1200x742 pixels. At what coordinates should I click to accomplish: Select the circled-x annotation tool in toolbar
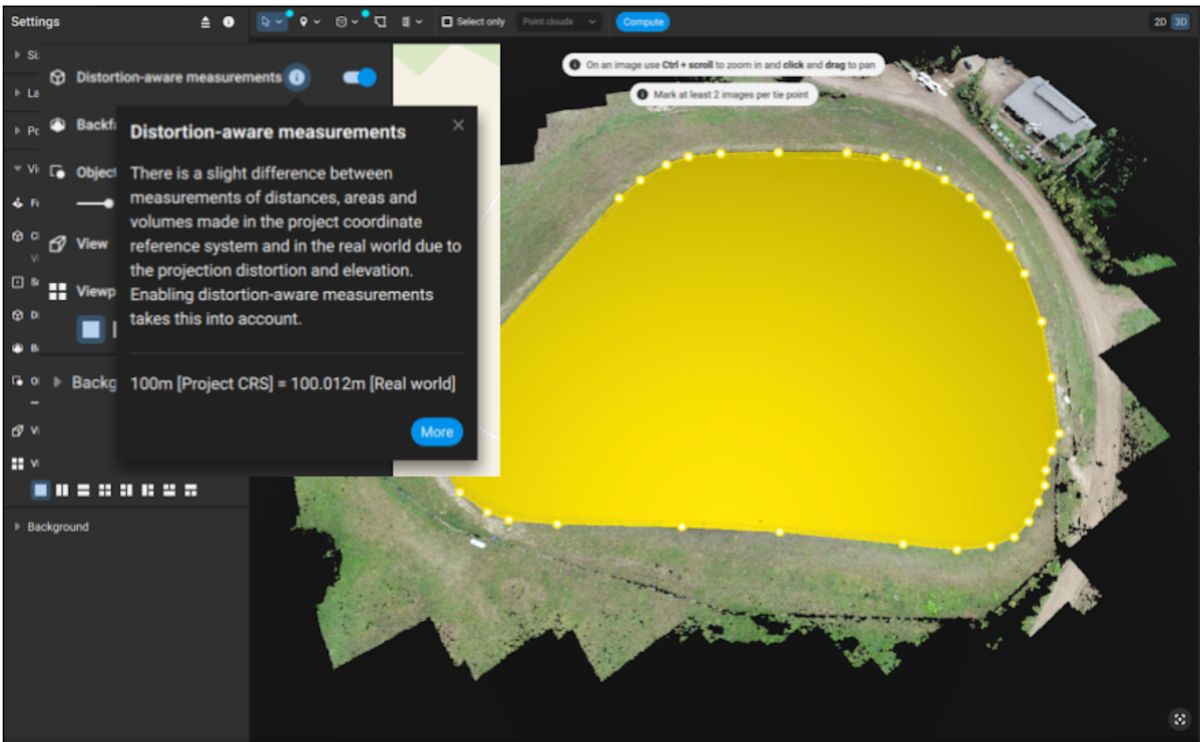[x=341, y=21]
